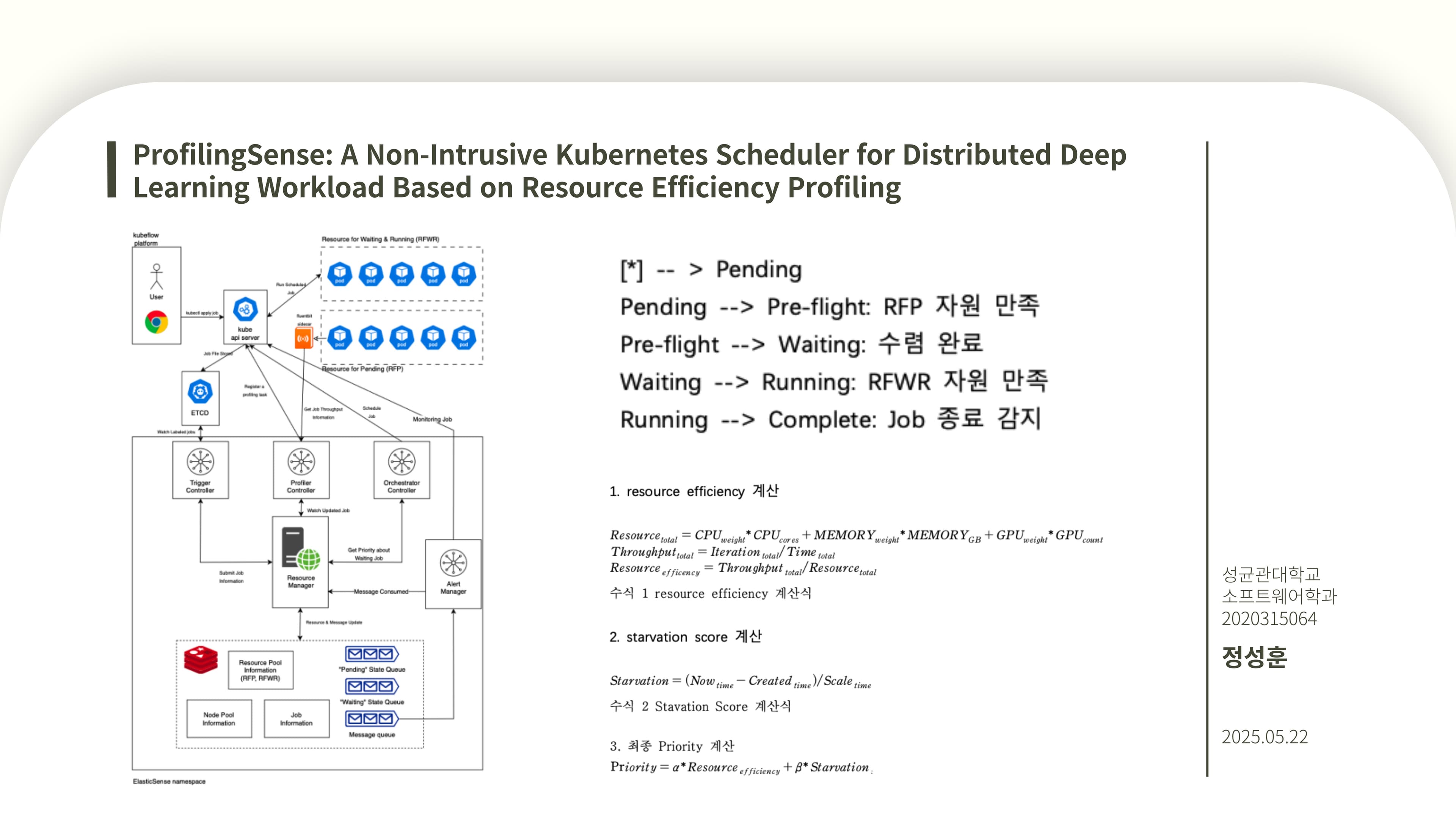Select the fluentbit sidecar icon
Screen dimensions: 1456x819
(x=304, y=337)
